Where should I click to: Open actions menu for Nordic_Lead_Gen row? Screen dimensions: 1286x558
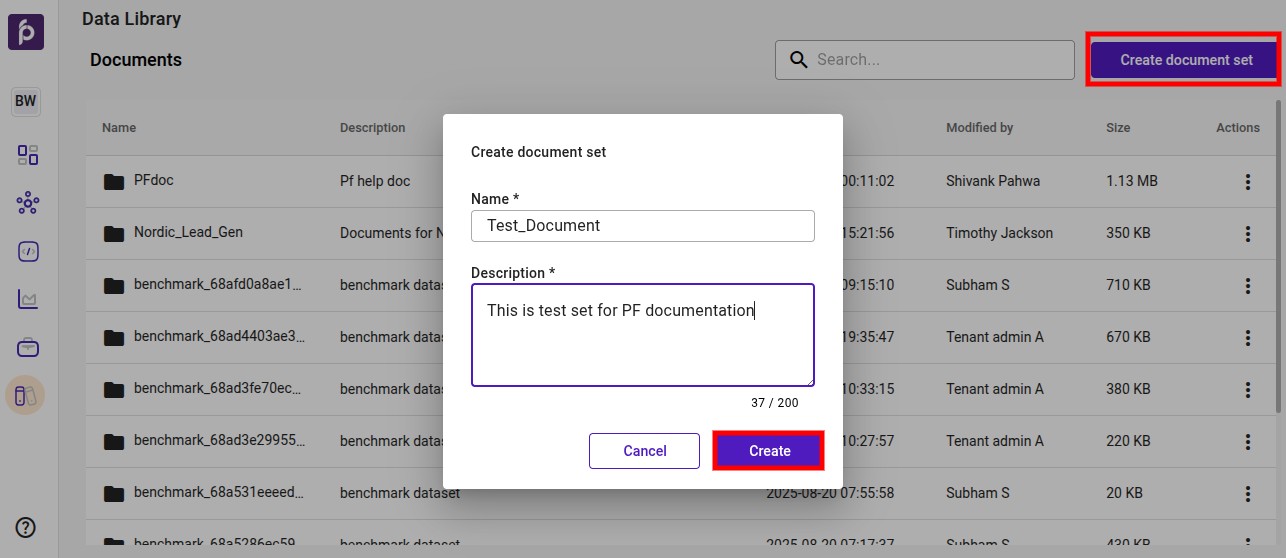(1247, 234)
